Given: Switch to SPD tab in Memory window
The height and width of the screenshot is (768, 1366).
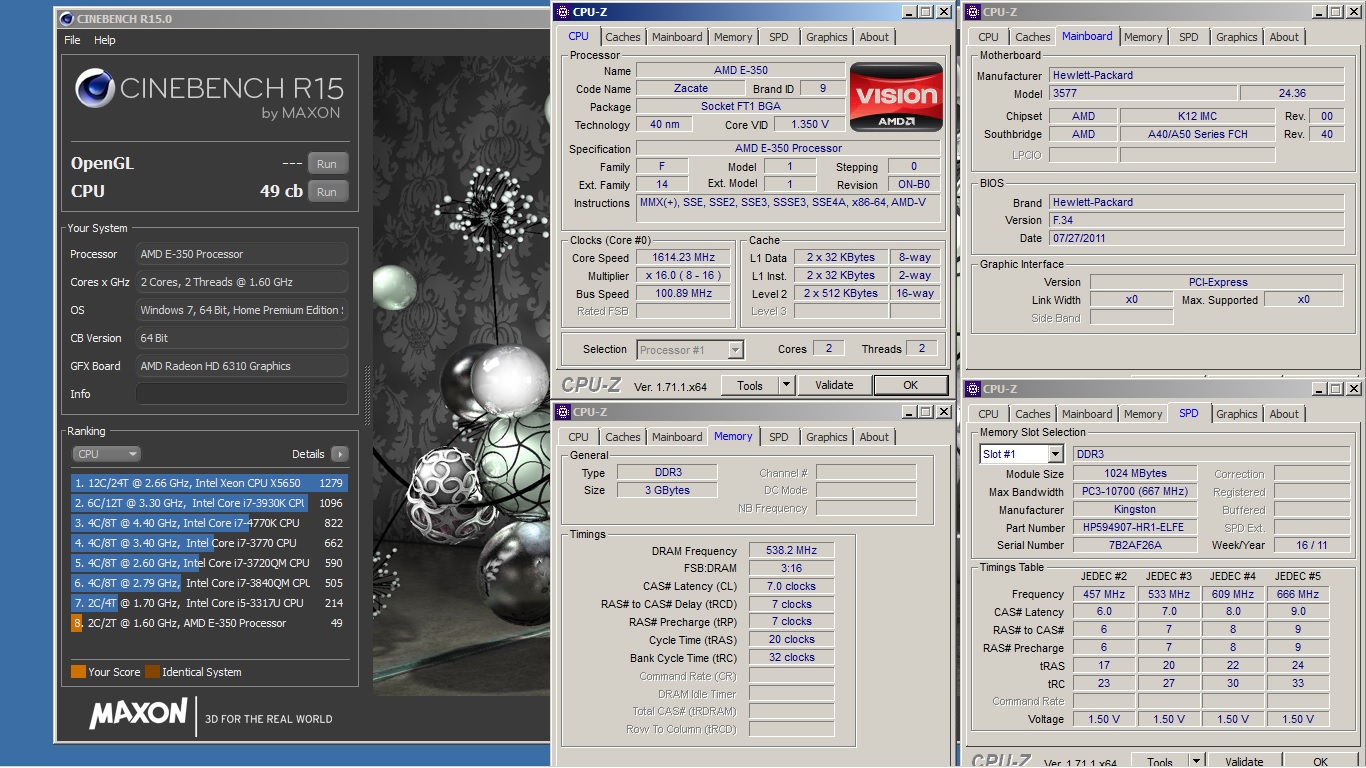Looking at the screenshot, I should click(778, 437).
